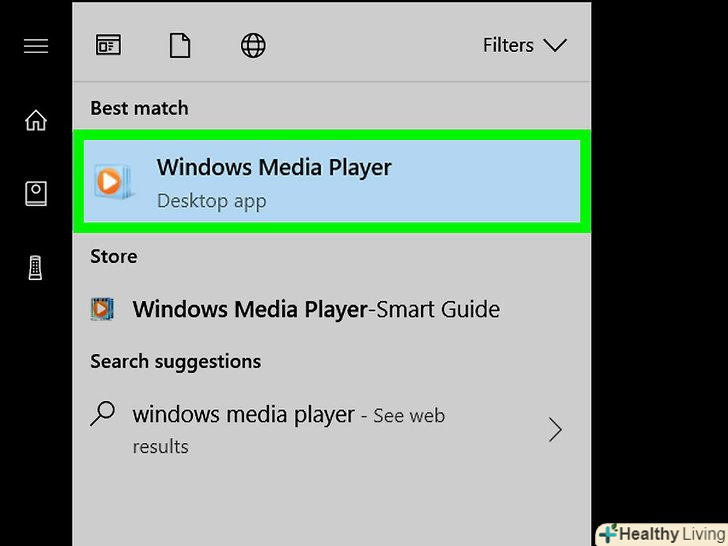The width and height of the screenshot is (728, 546).
Task: Go to the Home icon in the sidebar
Action: click(x=36, y=120)
